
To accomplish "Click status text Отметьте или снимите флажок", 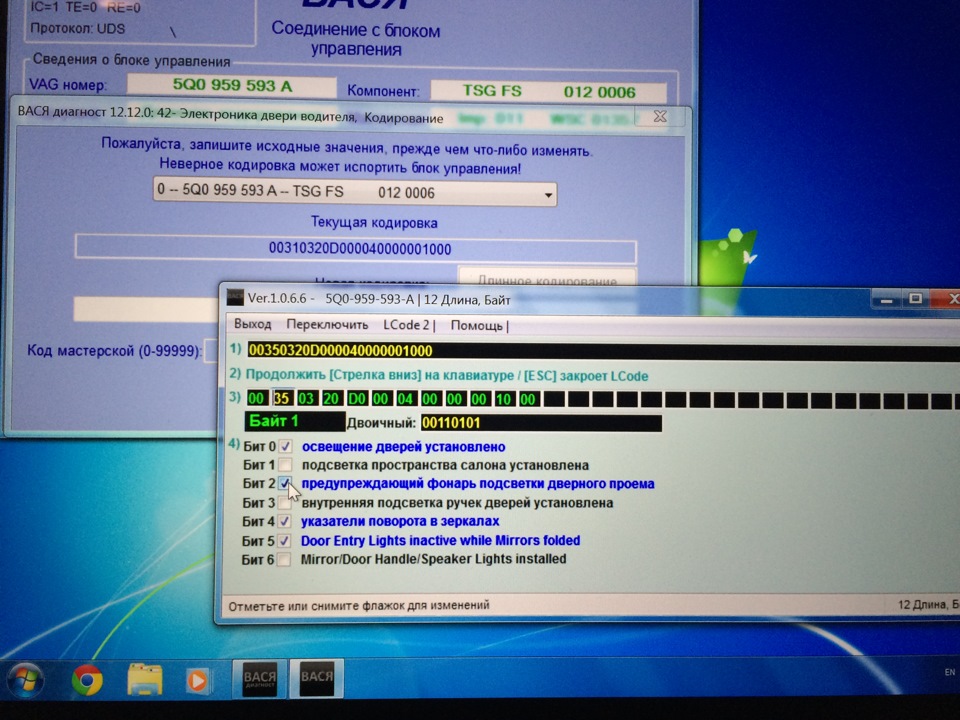I will click(x=359, y=606).
